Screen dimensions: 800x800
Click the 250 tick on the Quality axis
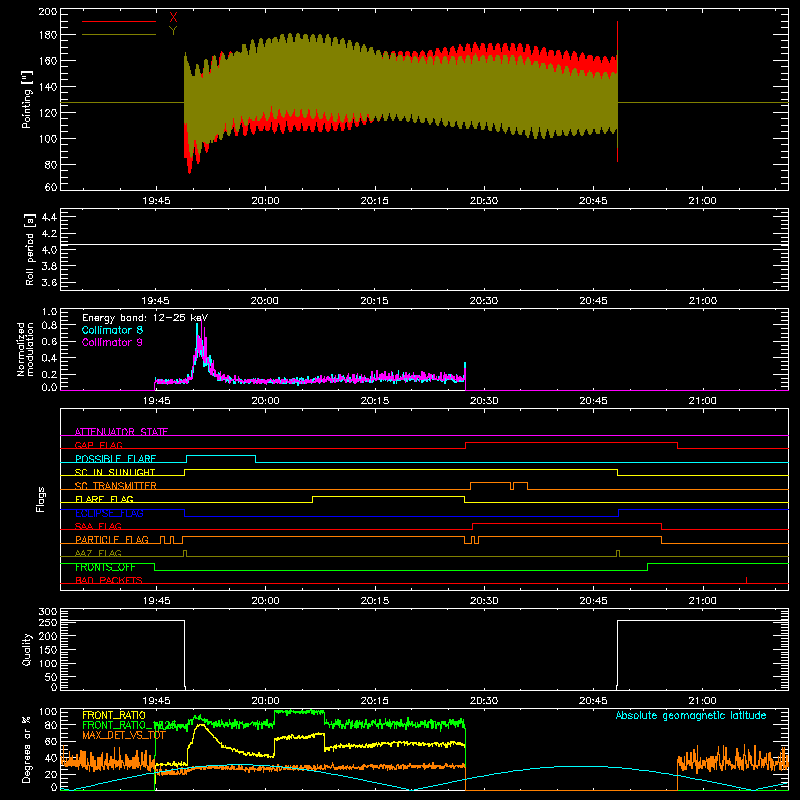click(x=48, y=622)
